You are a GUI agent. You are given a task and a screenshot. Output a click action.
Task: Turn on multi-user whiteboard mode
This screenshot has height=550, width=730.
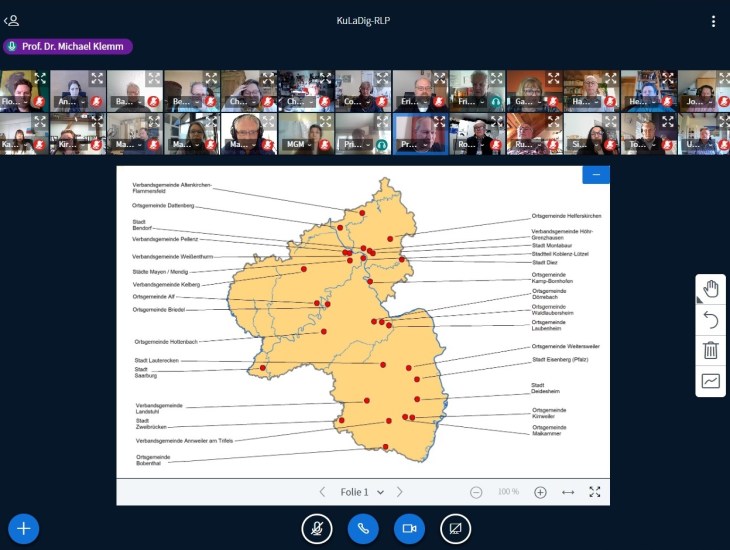pyautogui.click(x=711, y=380)
